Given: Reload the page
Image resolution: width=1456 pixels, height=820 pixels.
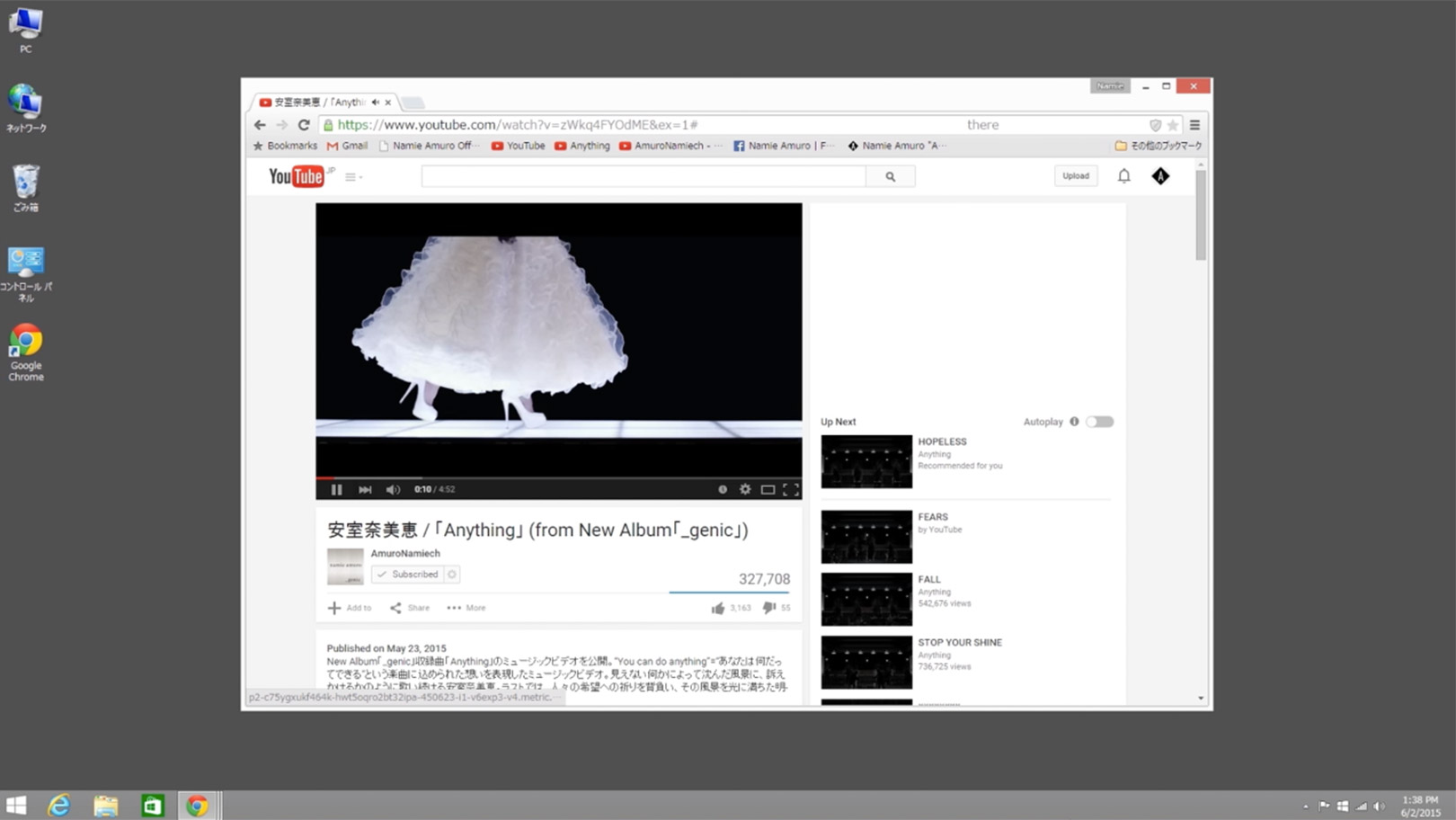Looking at the screenshot, I should click(x=304, y=125).
